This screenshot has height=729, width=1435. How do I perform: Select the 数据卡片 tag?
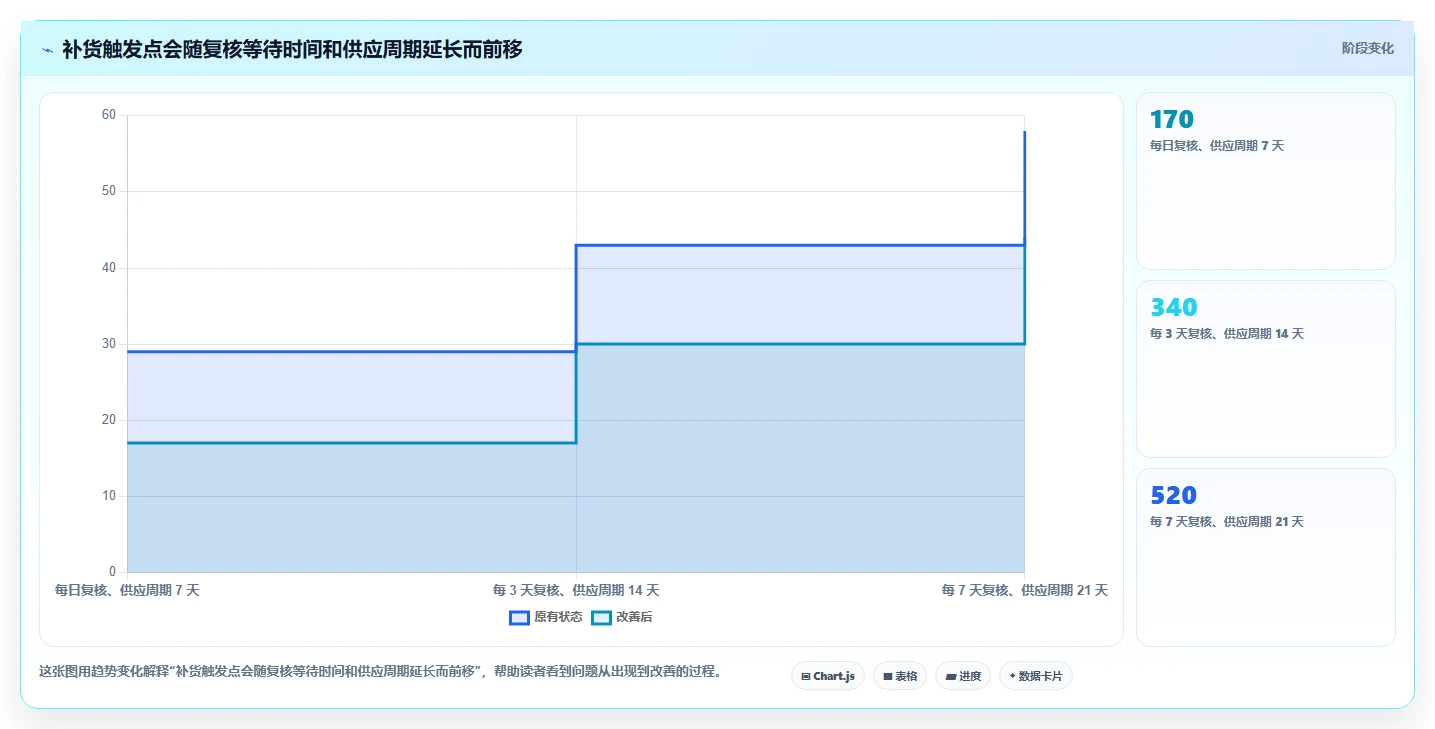click(x=1036, y=676)
